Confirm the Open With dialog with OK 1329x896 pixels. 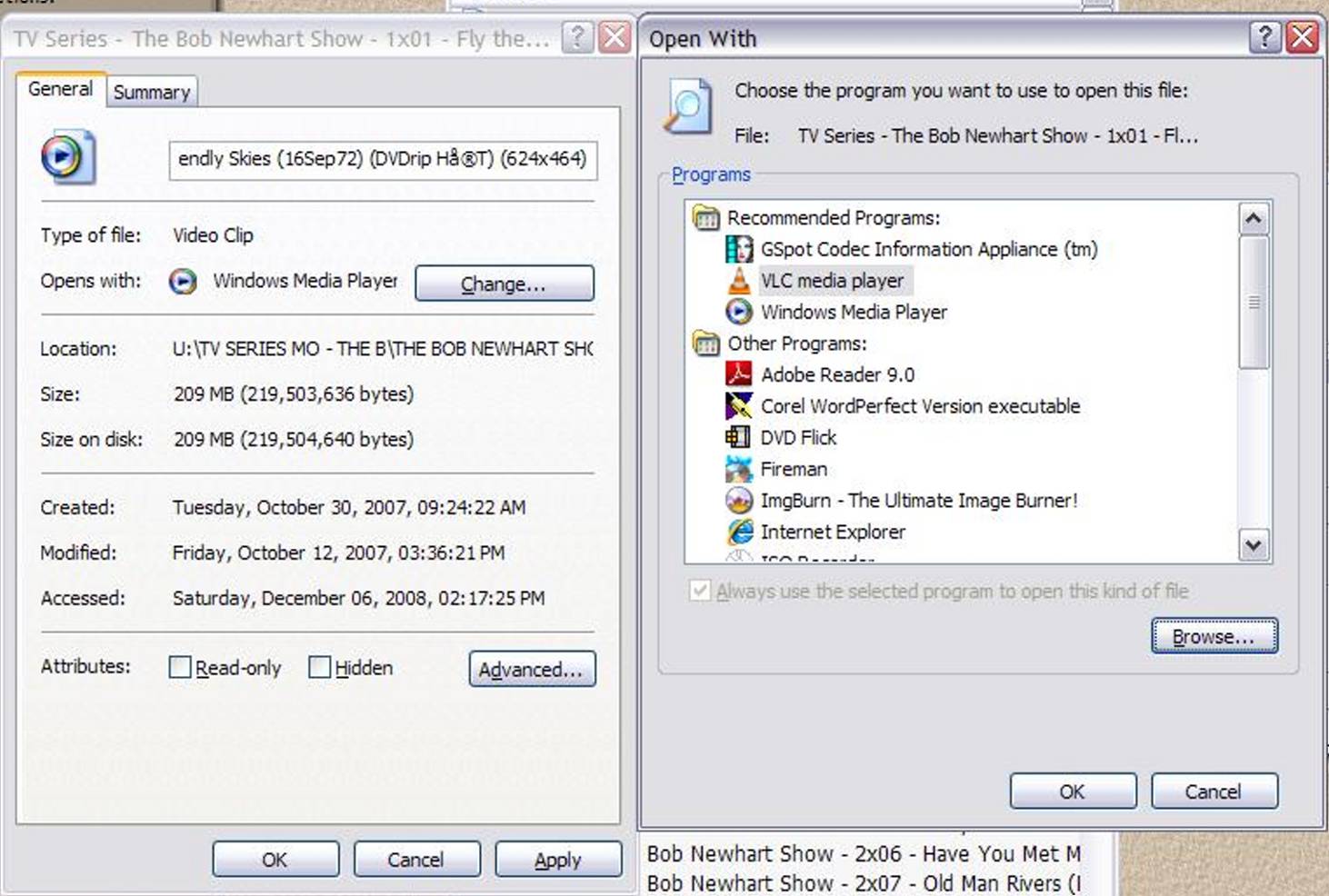(1073, 791)
